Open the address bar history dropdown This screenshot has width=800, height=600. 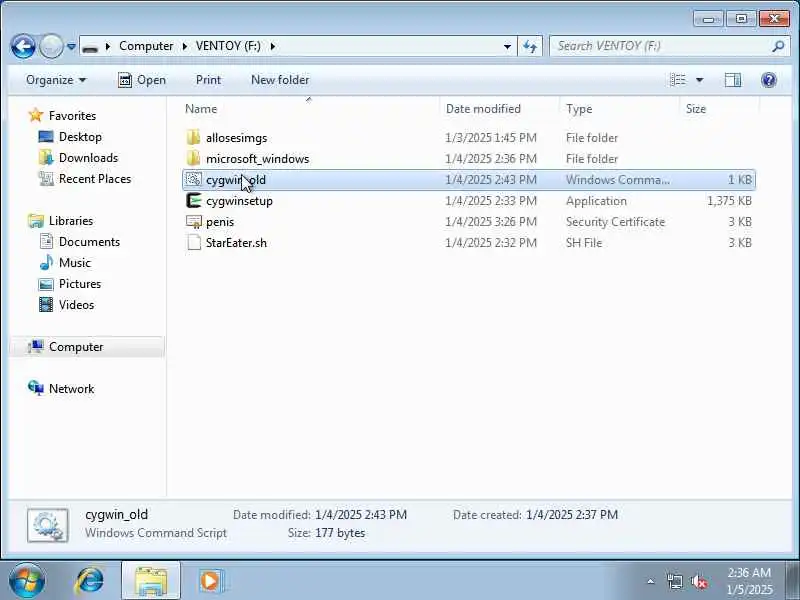(x=507, y=46)
